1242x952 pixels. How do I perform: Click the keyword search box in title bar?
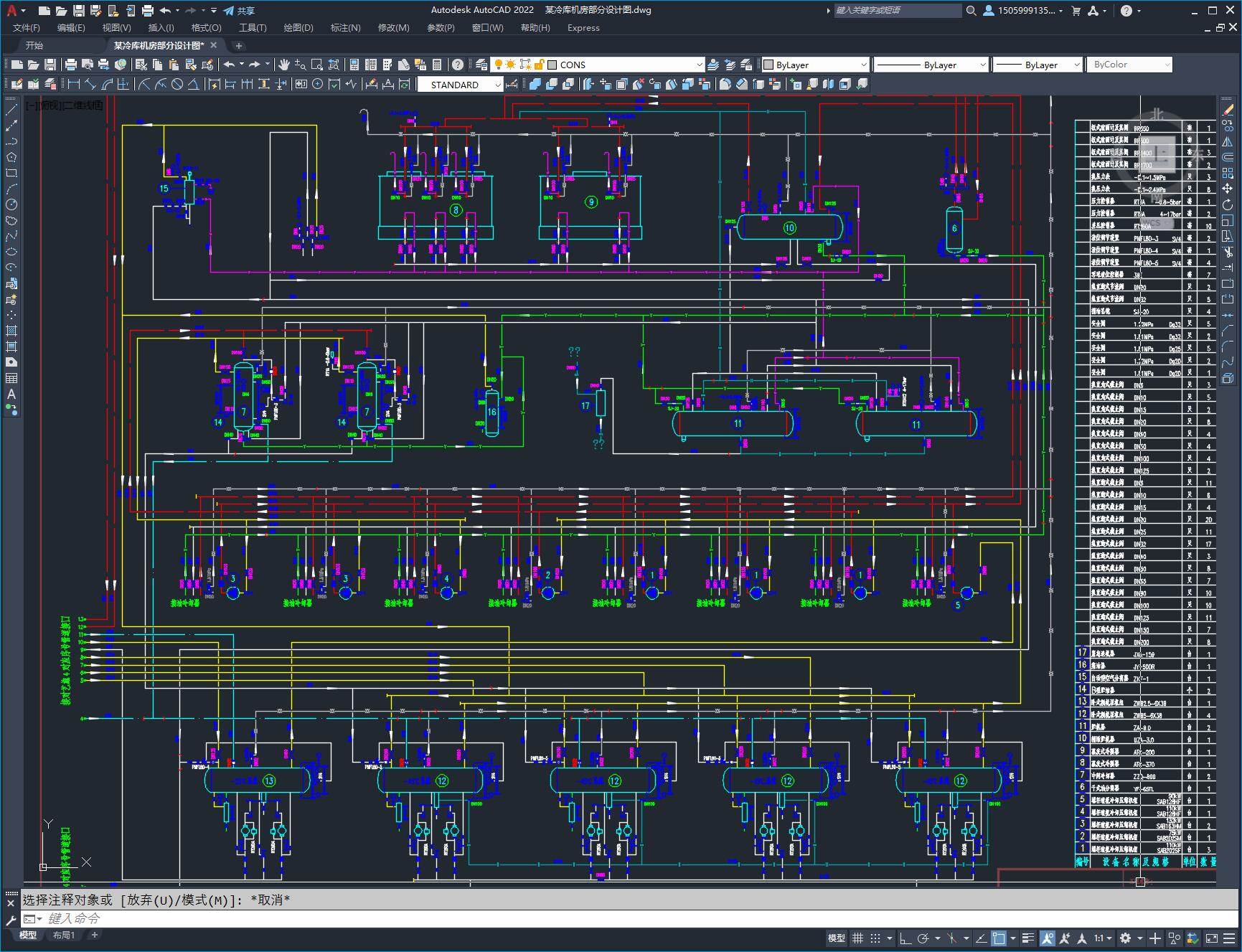click(898, 11)
